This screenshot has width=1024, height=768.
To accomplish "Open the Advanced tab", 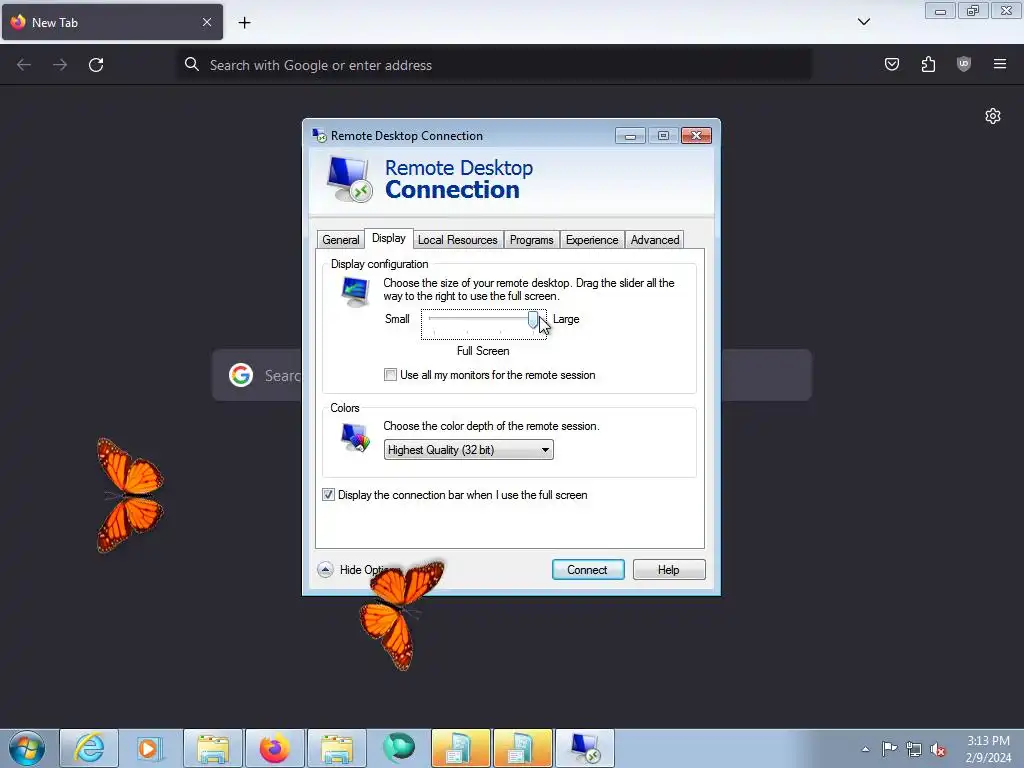I will 654,240.
